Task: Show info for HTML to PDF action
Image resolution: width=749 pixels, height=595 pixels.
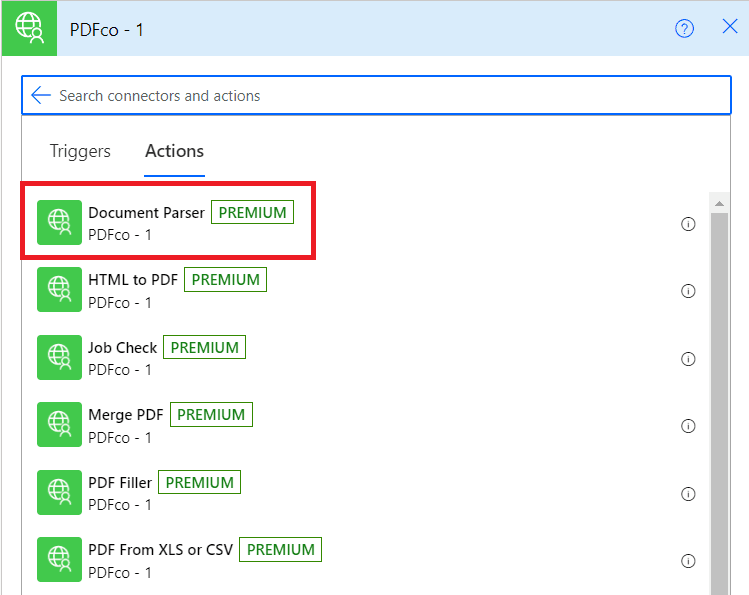Action: tap(688, 291)
